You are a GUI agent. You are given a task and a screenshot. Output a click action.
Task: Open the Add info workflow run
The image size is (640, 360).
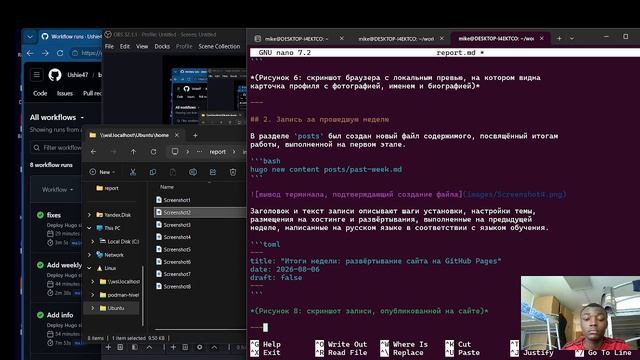(x=60, y=315)
